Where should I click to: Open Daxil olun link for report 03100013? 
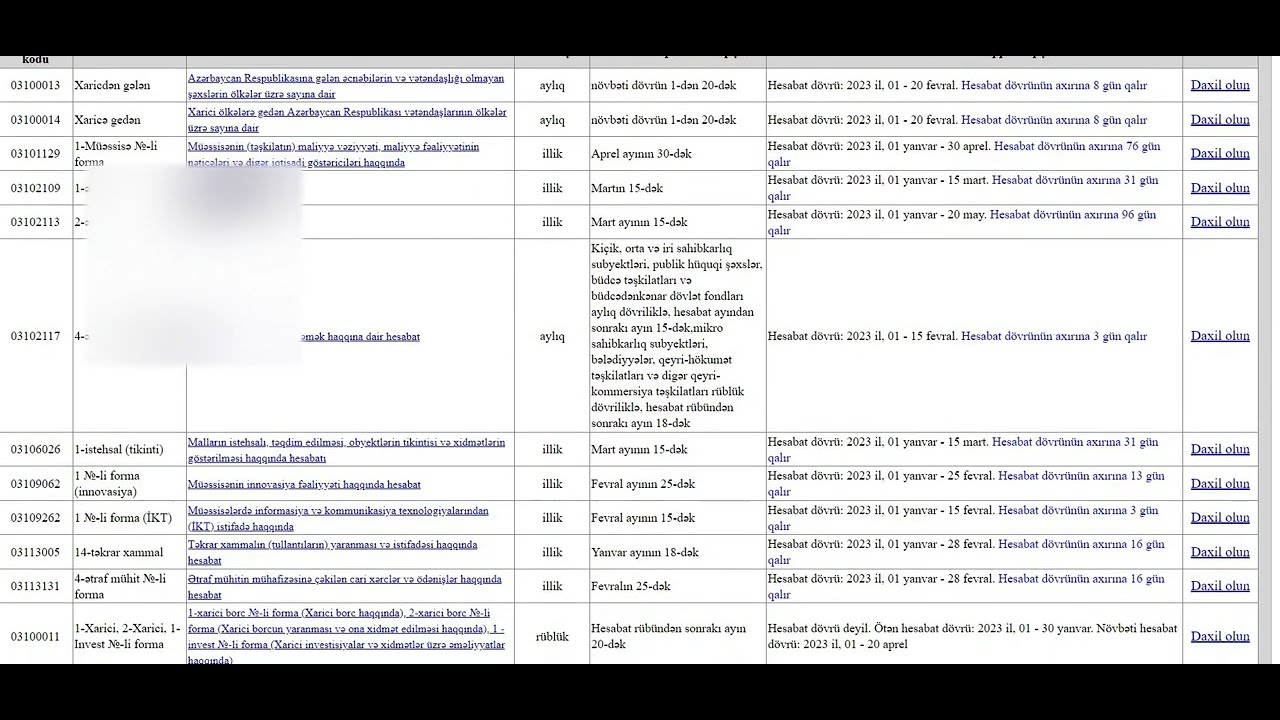(1220, 85)
